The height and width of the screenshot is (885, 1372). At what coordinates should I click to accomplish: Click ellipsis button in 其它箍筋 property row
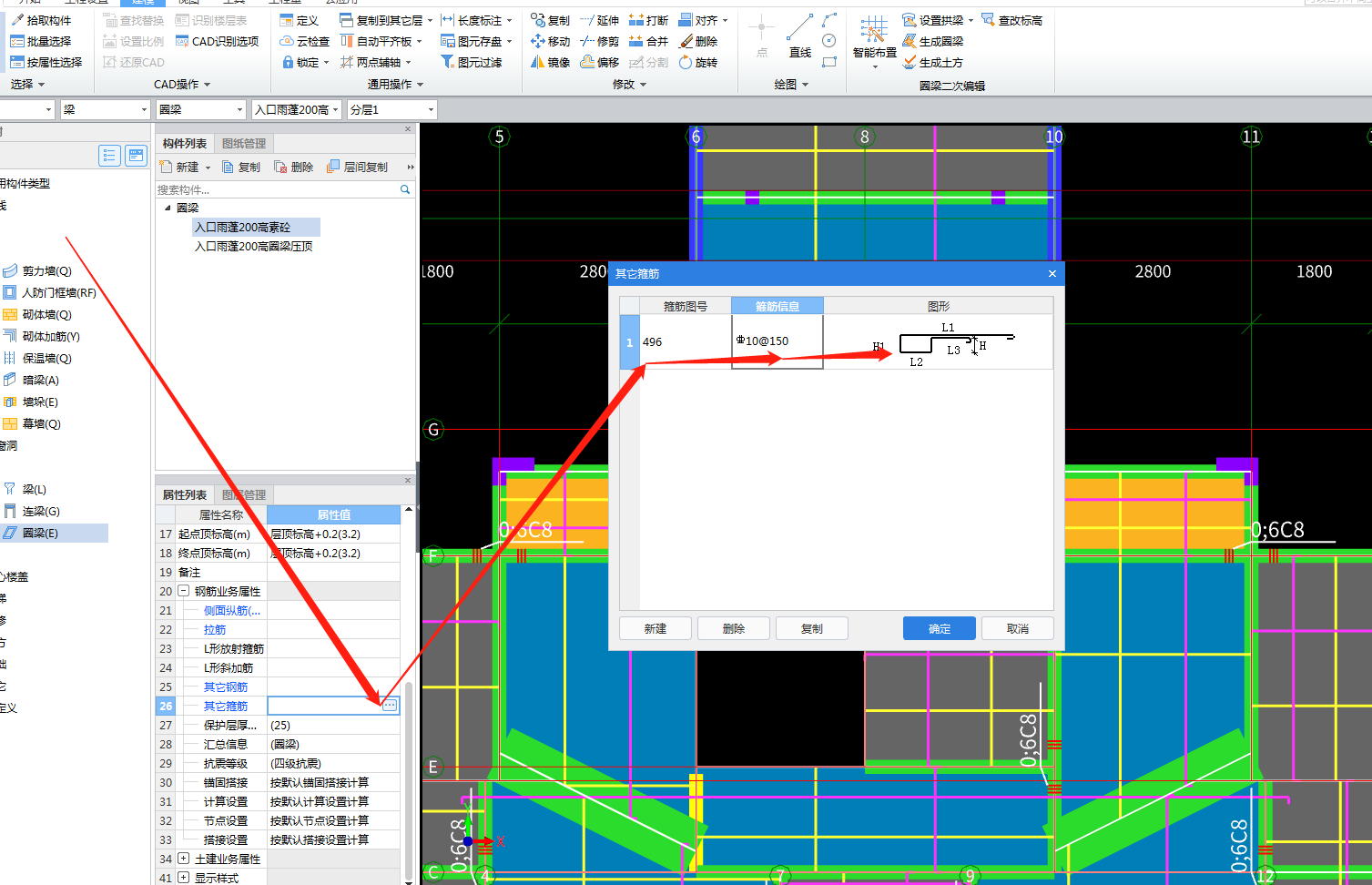tap(390, 706)
